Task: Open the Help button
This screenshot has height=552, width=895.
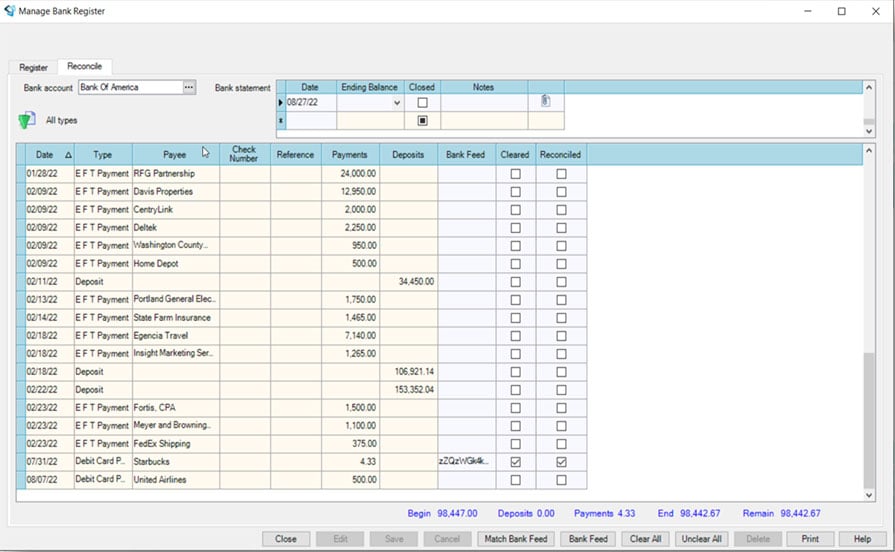Action: click(x=862, y=539)
